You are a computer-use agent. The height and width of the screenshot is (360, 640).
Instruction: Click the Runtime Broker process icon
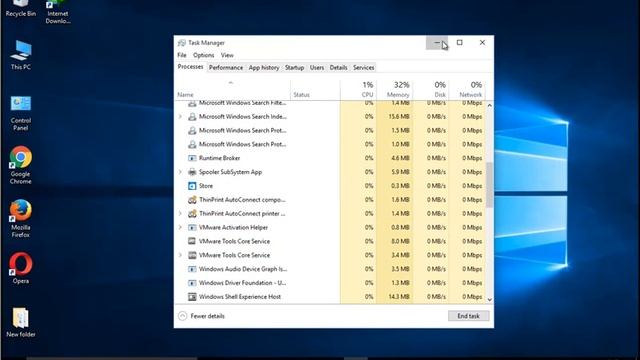[x=192, y=158]
